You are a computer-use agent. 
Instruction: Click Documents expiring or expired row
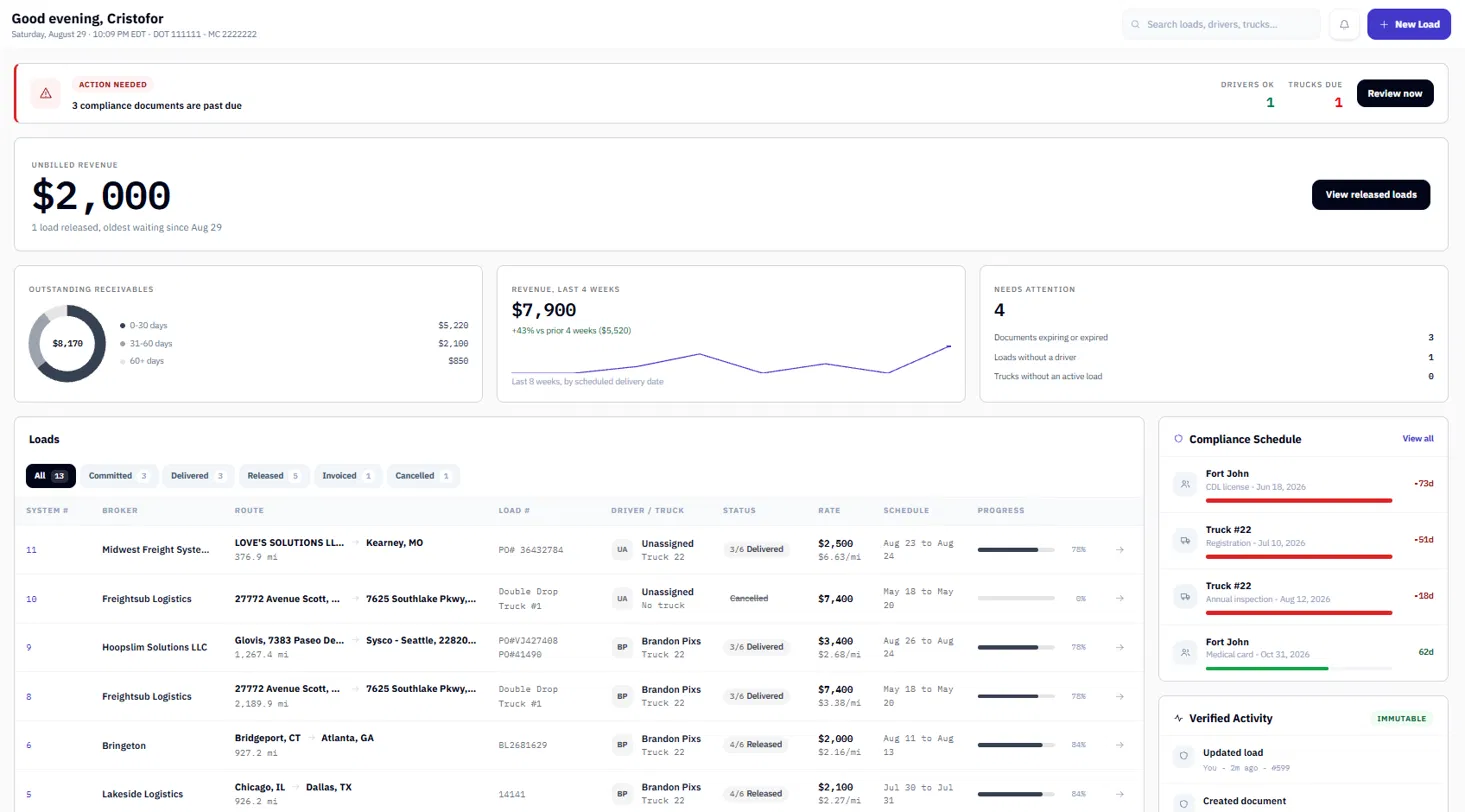(1214, 338)
